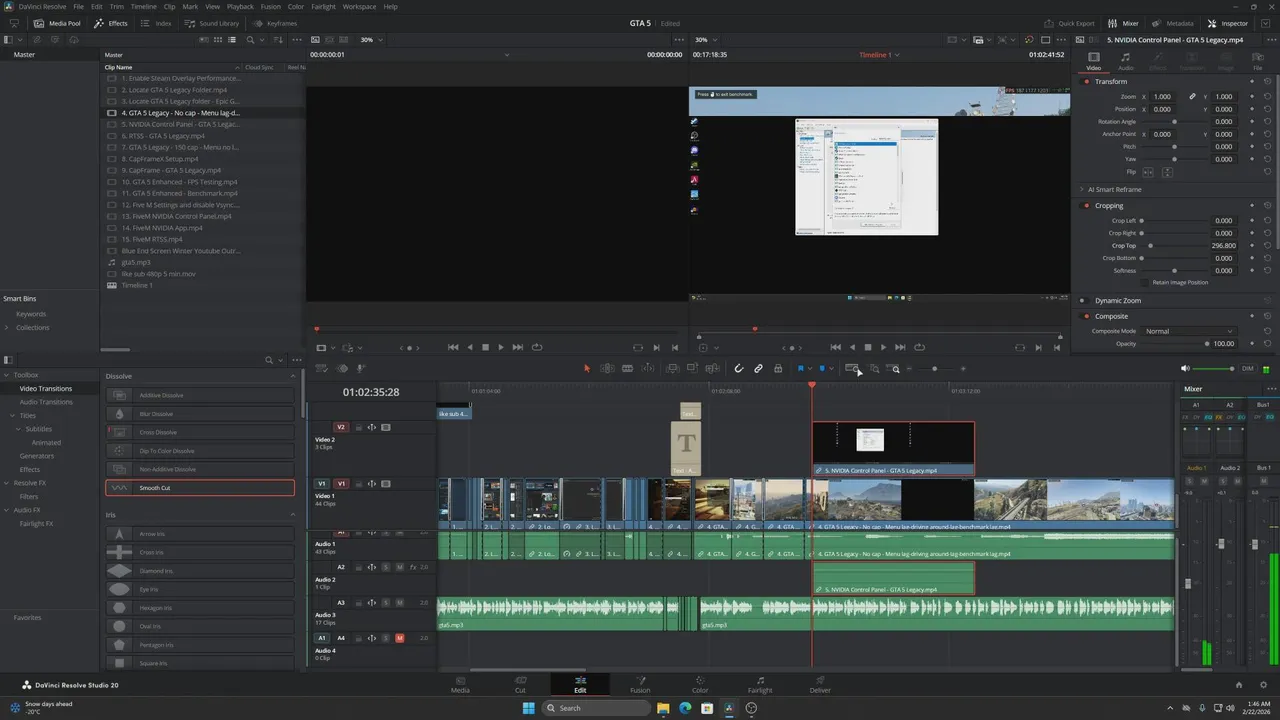Open the Composite Mode dropdown
The width and height of the screenshot is (1280, 720).
tap(1189, 331)
